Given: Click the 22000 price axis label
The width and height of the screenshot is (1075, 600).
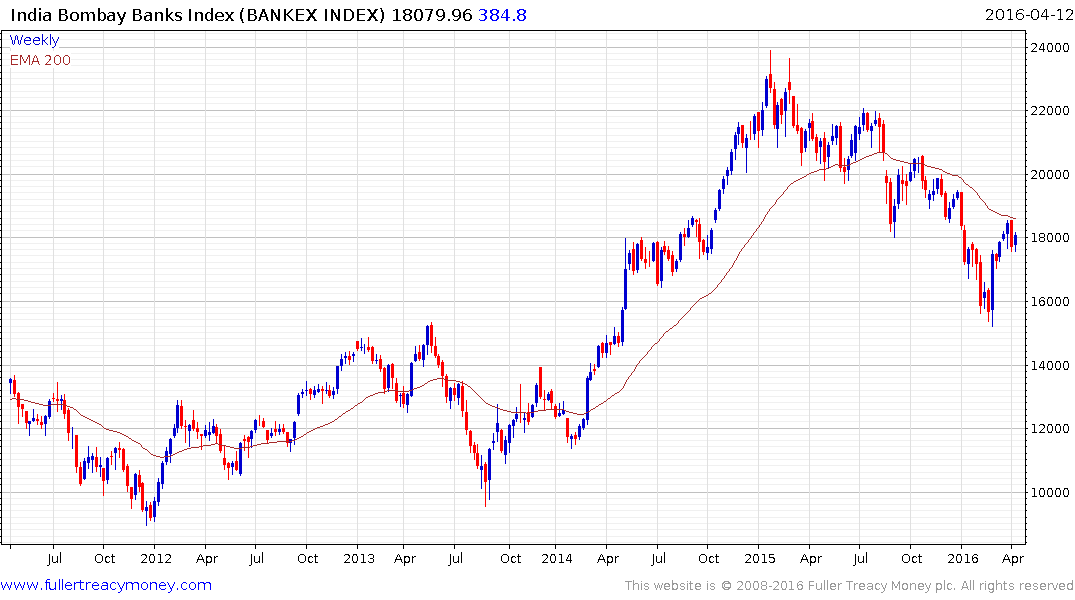Looking at the screenshot, I should (1050, 110).
